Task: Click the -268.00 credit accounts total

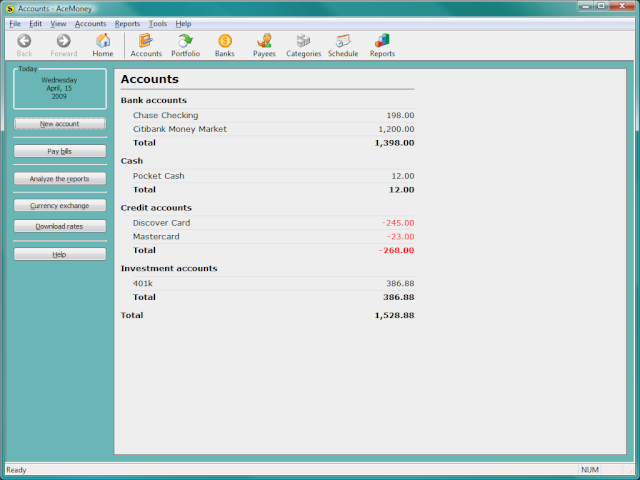Action: [396, 250]
